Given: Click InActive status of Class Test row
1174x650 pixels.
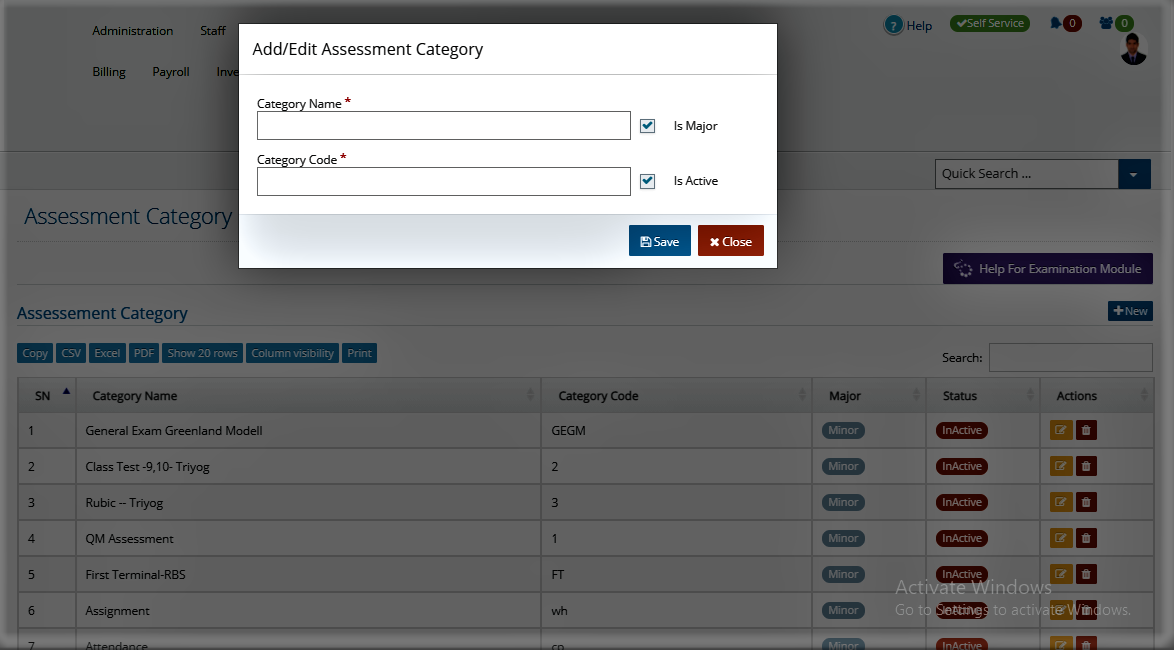Looking at the screenshot, I should [961, 467].
